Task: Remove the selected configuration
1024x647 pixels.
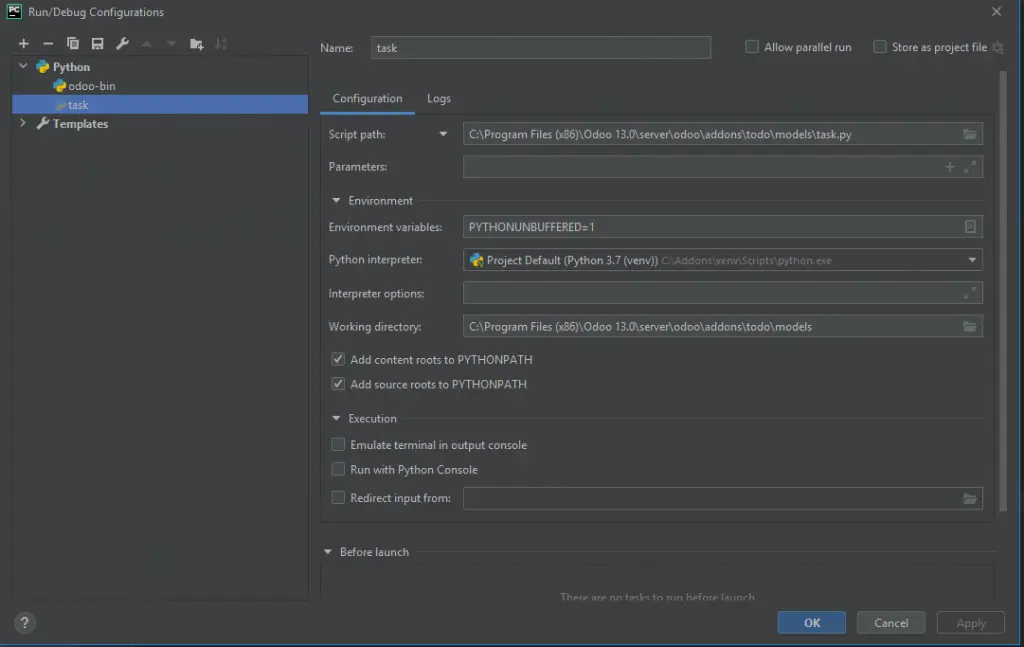Action: [46, 43]
